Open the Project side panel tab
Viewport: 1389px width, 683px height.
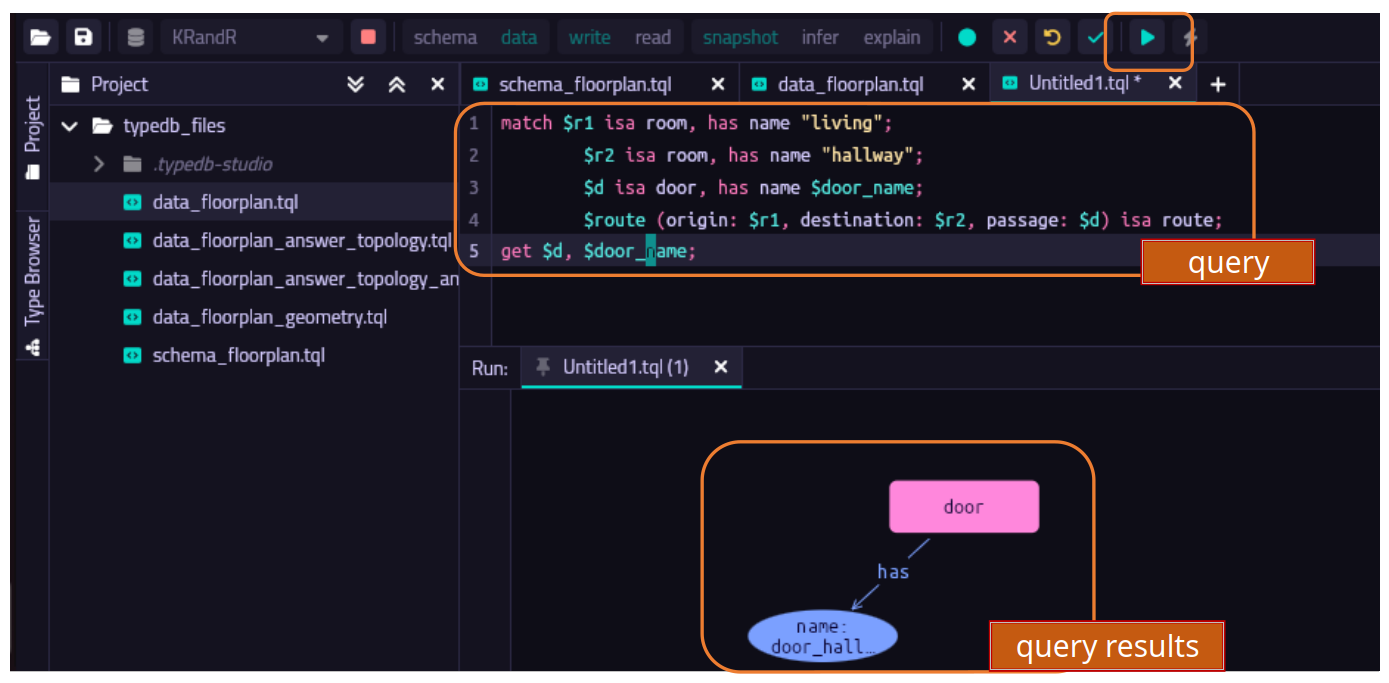[33, 138]
